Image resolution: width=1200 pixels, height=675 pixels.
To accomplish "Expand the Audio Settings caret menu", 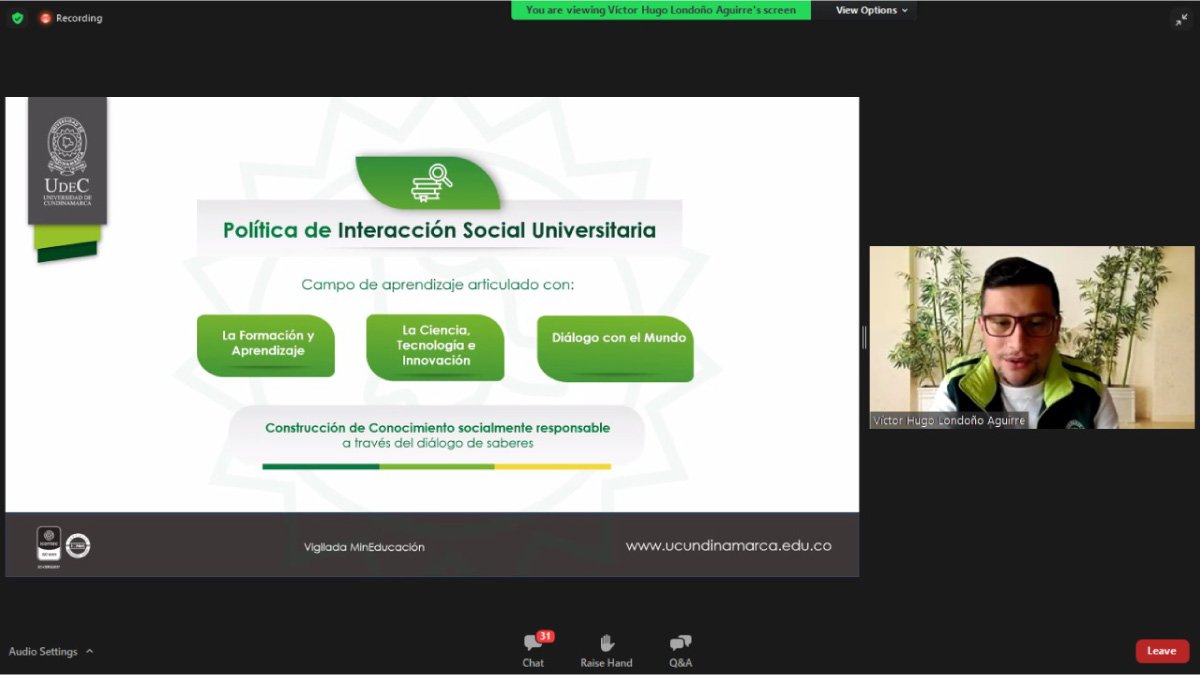I will coord(89,651).
